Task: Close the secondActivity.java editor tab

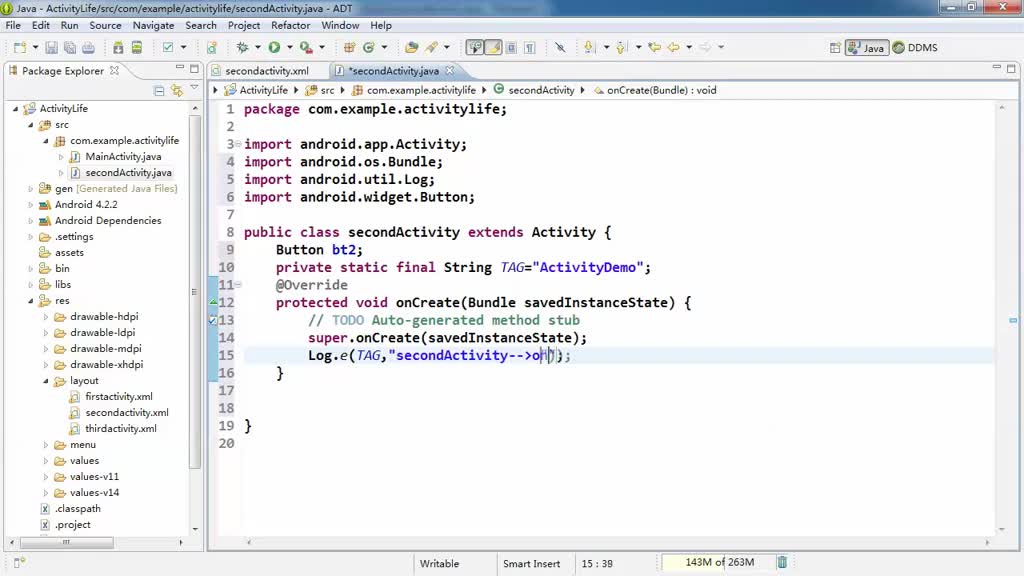Action: [x=449, y=70]
